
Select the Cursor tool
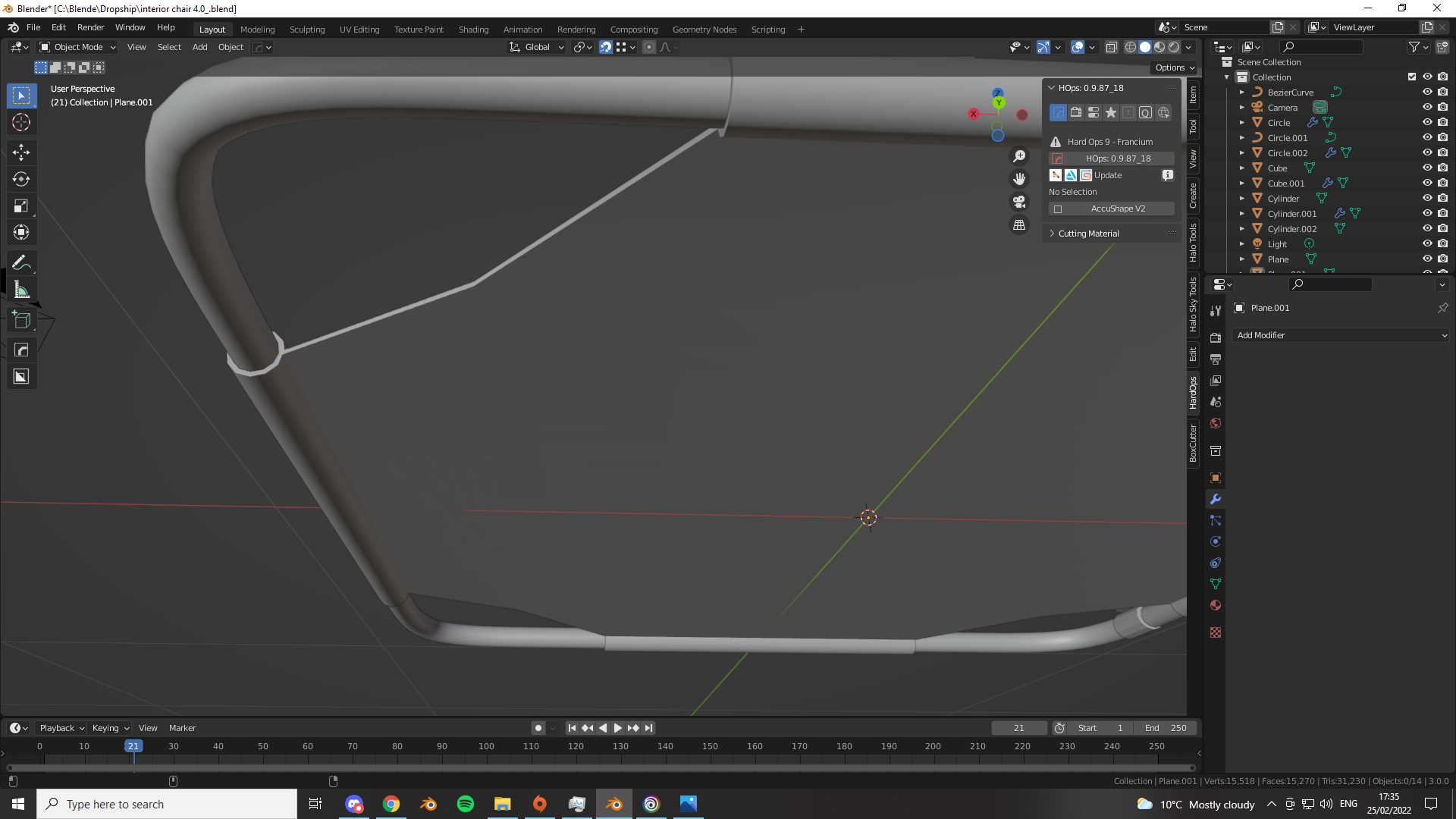point(21,122)
